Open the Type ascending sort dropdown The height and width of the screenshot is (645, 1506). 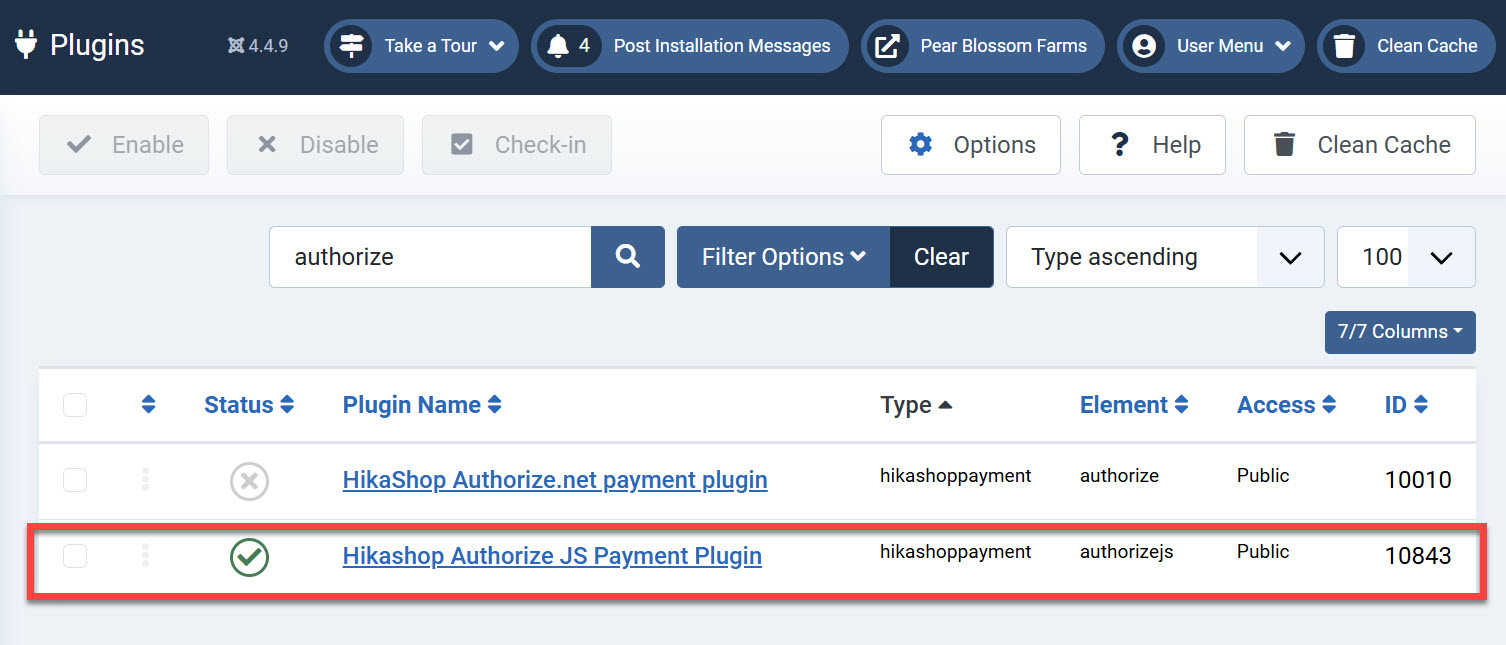click(x=1164, y=257)
